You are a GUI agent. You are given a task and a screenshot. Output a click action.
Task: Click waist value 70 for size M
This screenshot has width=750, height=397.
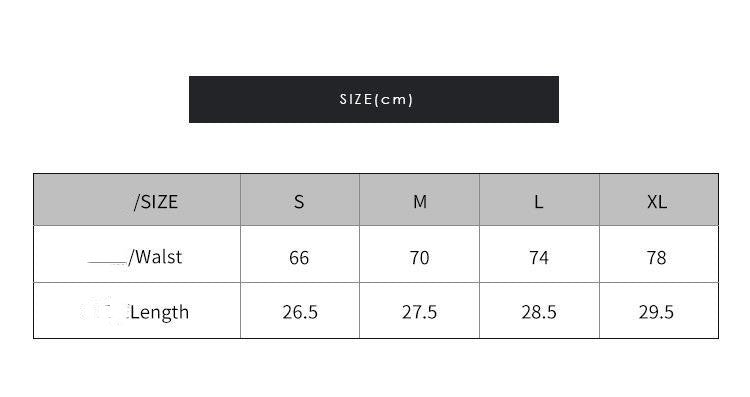point(419,258)
